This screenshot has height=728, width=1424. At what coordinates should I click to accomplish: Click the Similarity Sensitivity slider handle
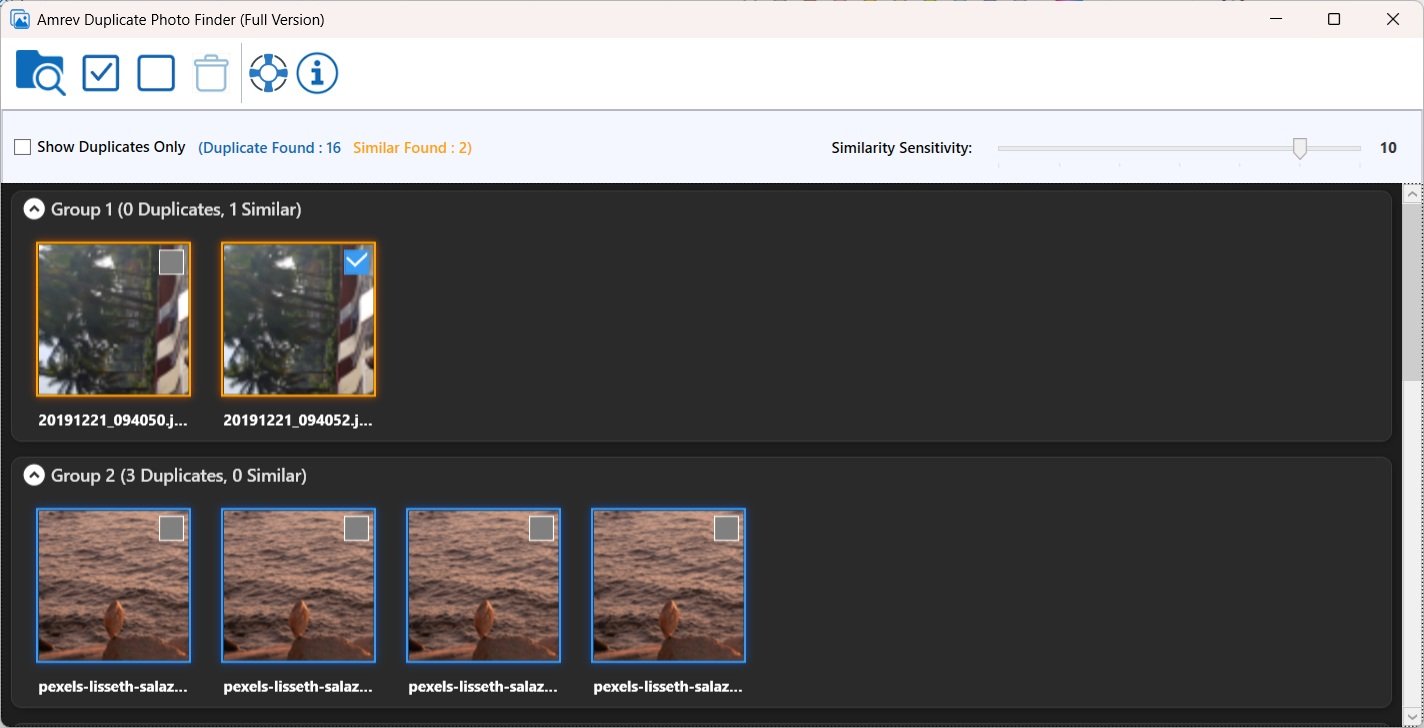click(x=1300, y=147)
